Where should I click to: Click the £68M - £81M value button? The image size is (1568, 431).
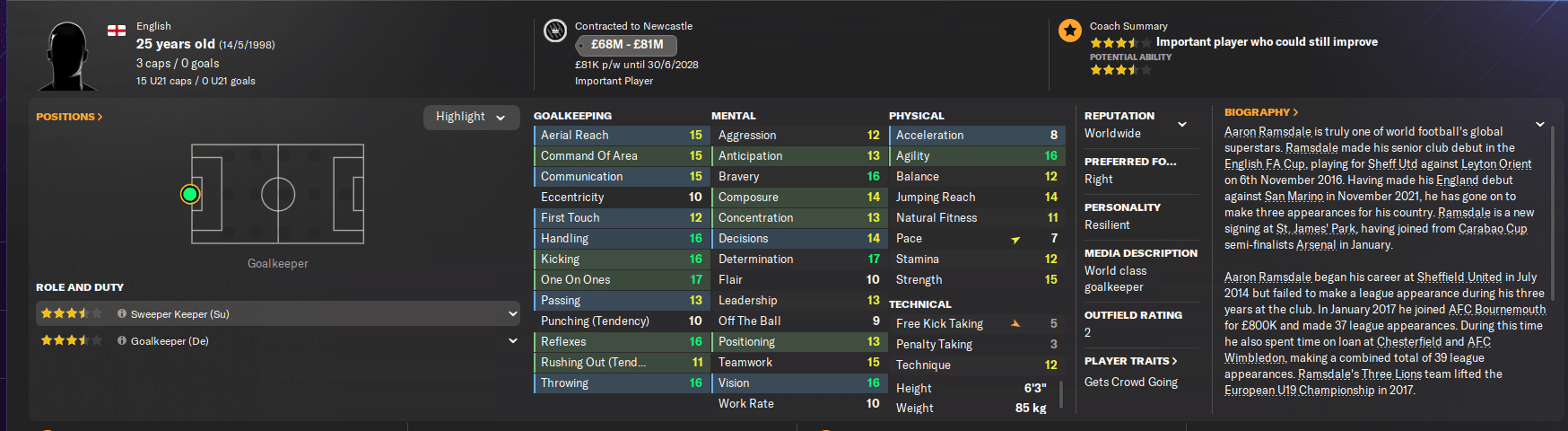tap(626, 45)
